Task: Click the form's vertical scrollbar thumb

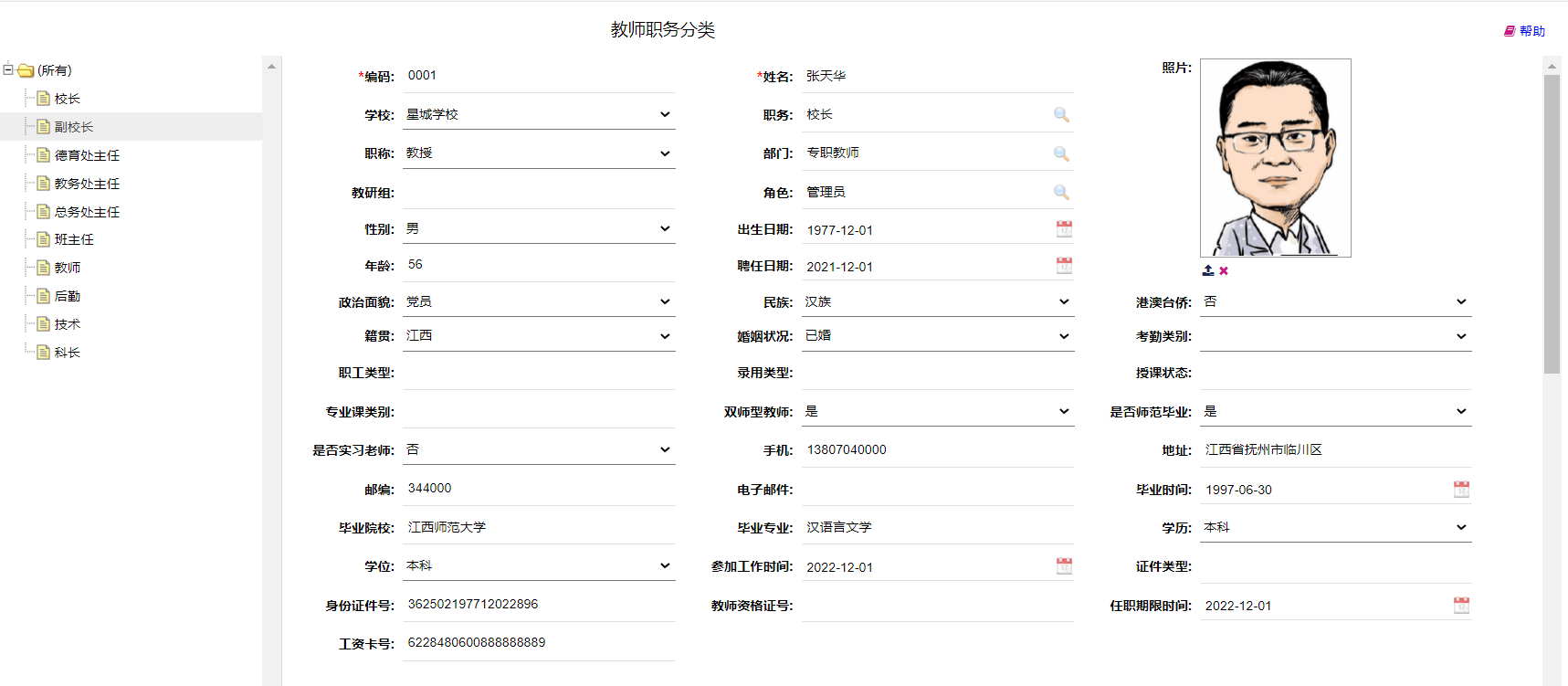Action: click(x=1552, y=225)
